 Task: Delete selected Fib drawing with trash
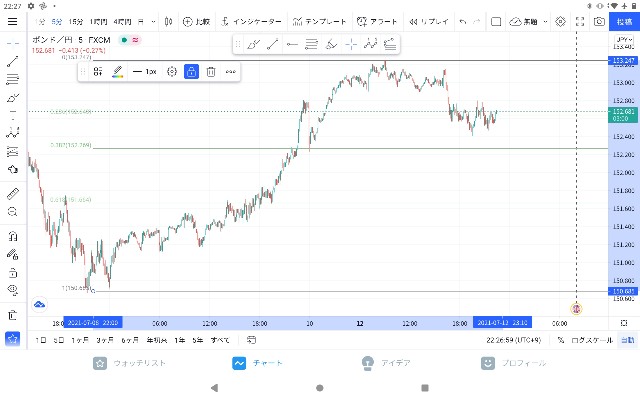click(x=211, y=72)
